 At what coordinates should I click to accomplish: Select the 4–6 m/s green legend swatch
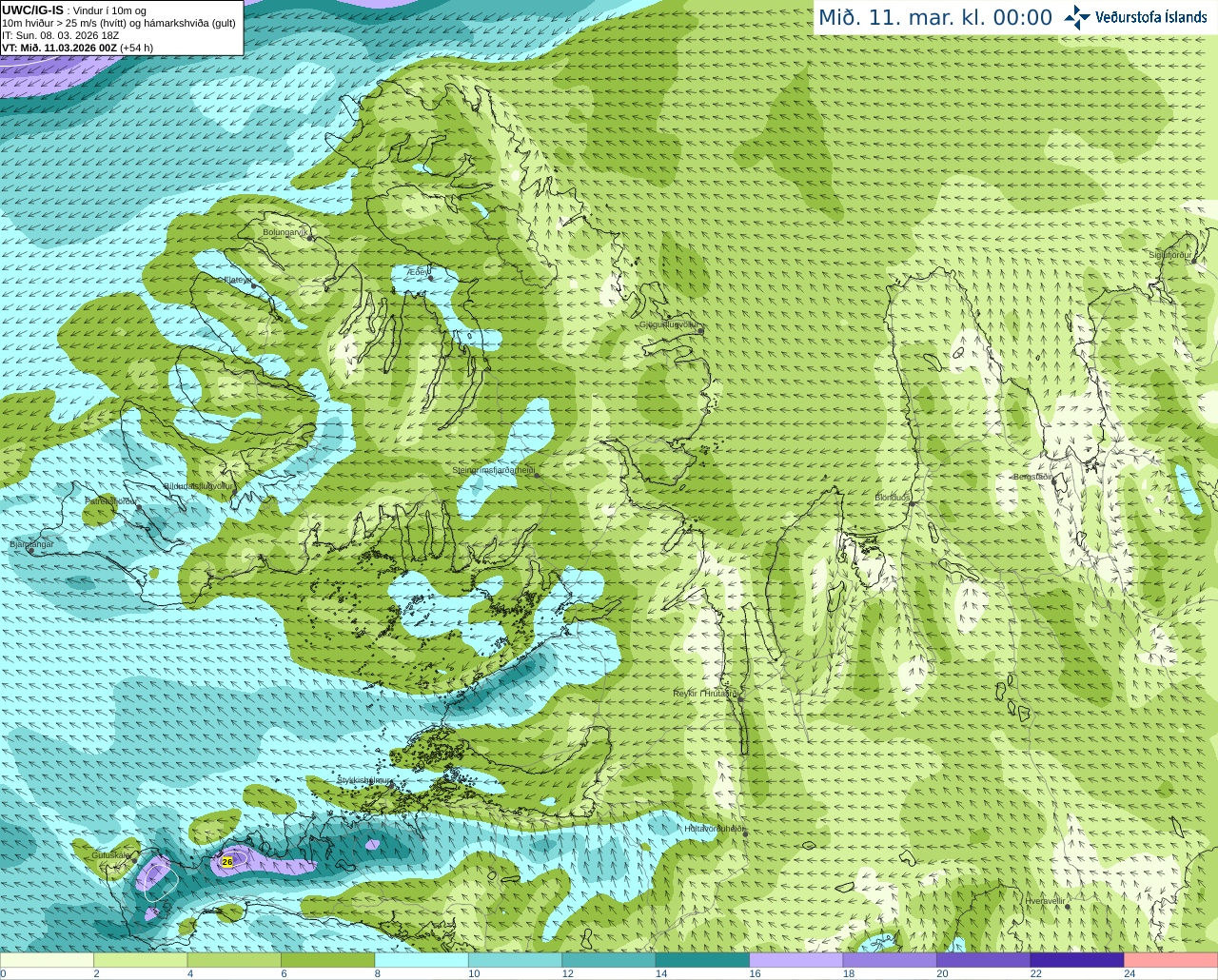click(234, 960)
